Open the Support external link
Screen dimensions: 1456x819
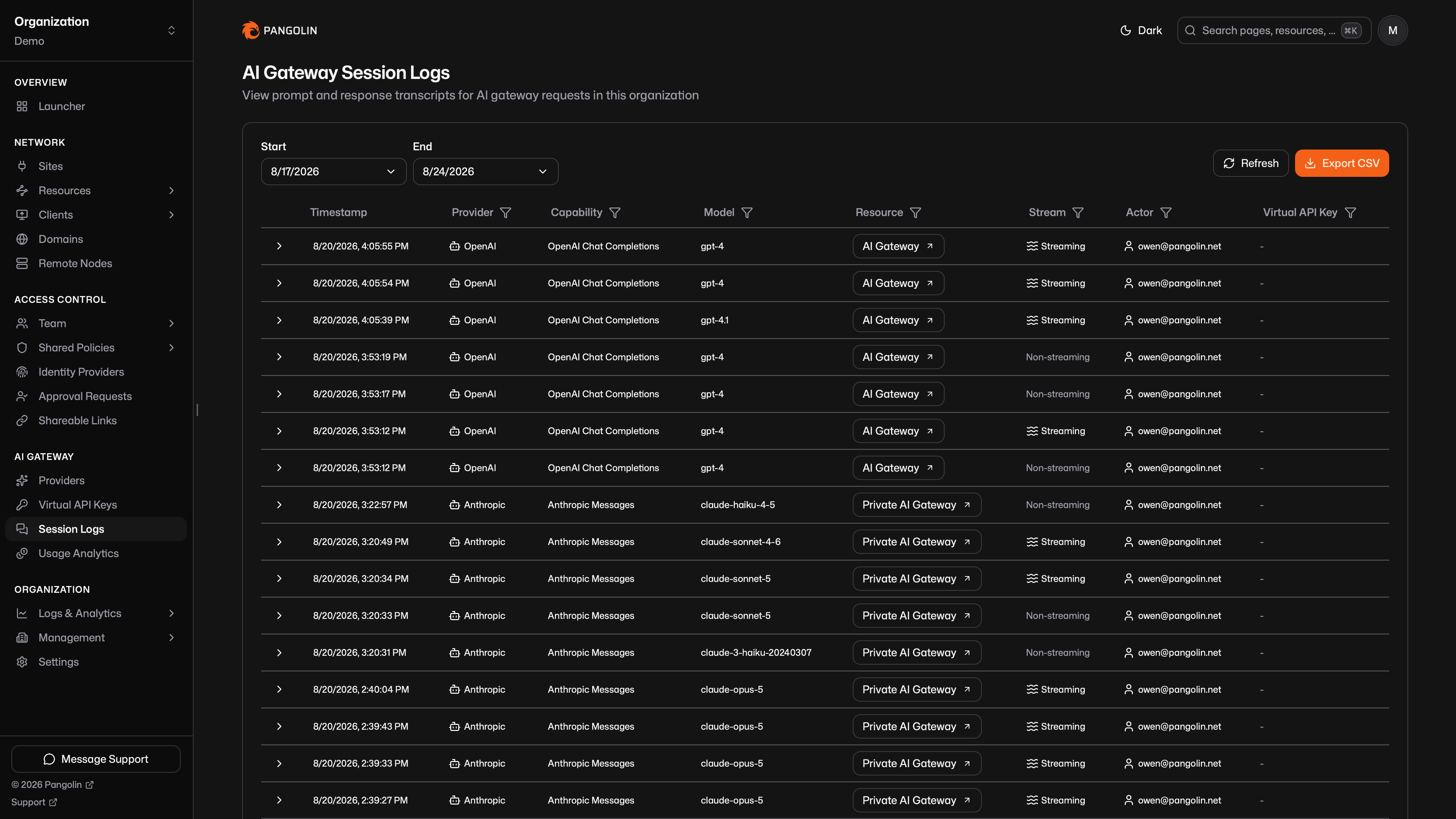[34, 802]
